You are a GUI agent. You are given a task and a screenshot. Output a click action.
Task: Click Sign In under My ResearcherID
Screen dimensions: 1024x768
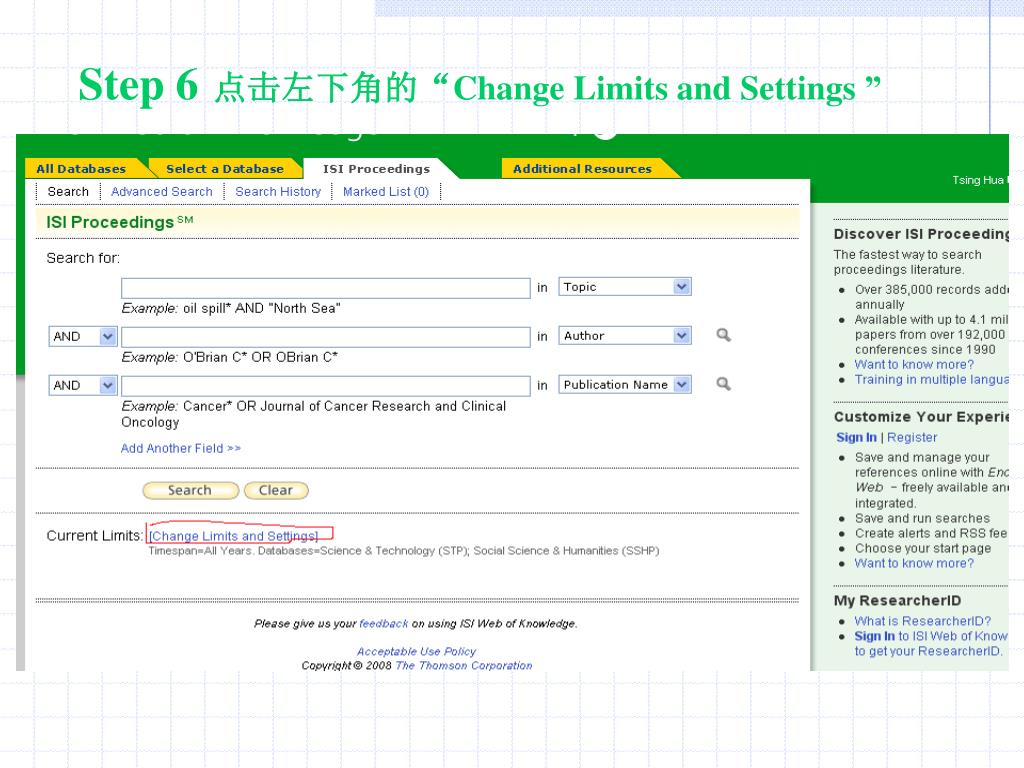(x=874, y=636)
